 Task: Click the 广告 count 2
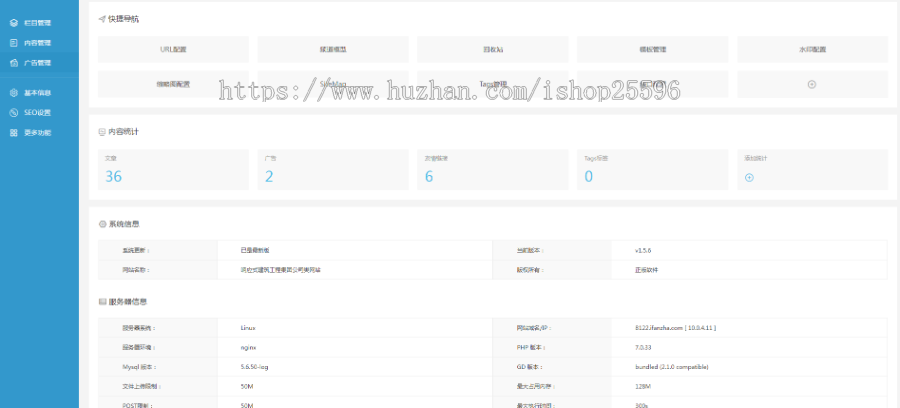[269, 177]
